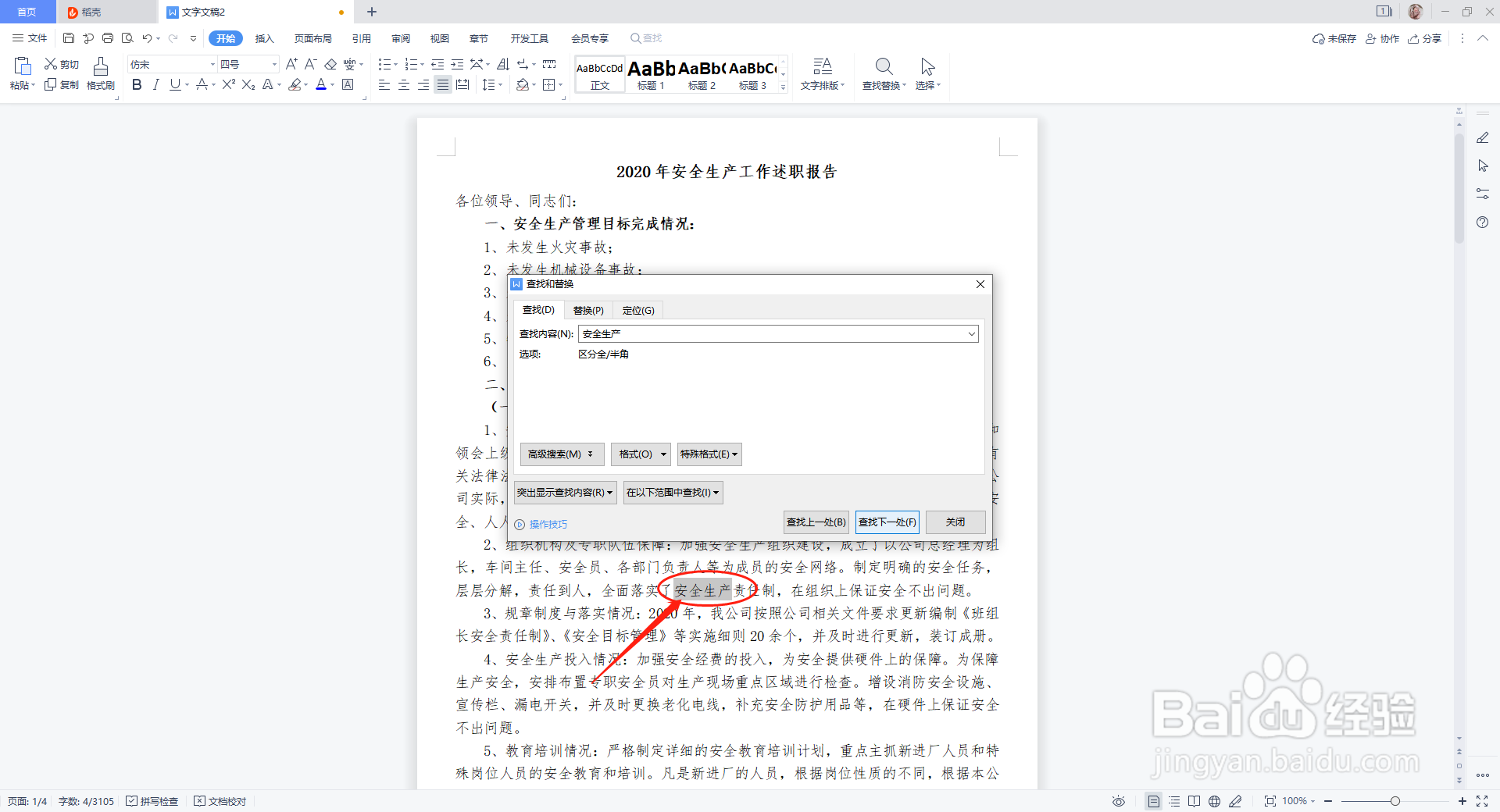1500x812 pixels.
Task: Align text right
Action: tap(423, 84)
